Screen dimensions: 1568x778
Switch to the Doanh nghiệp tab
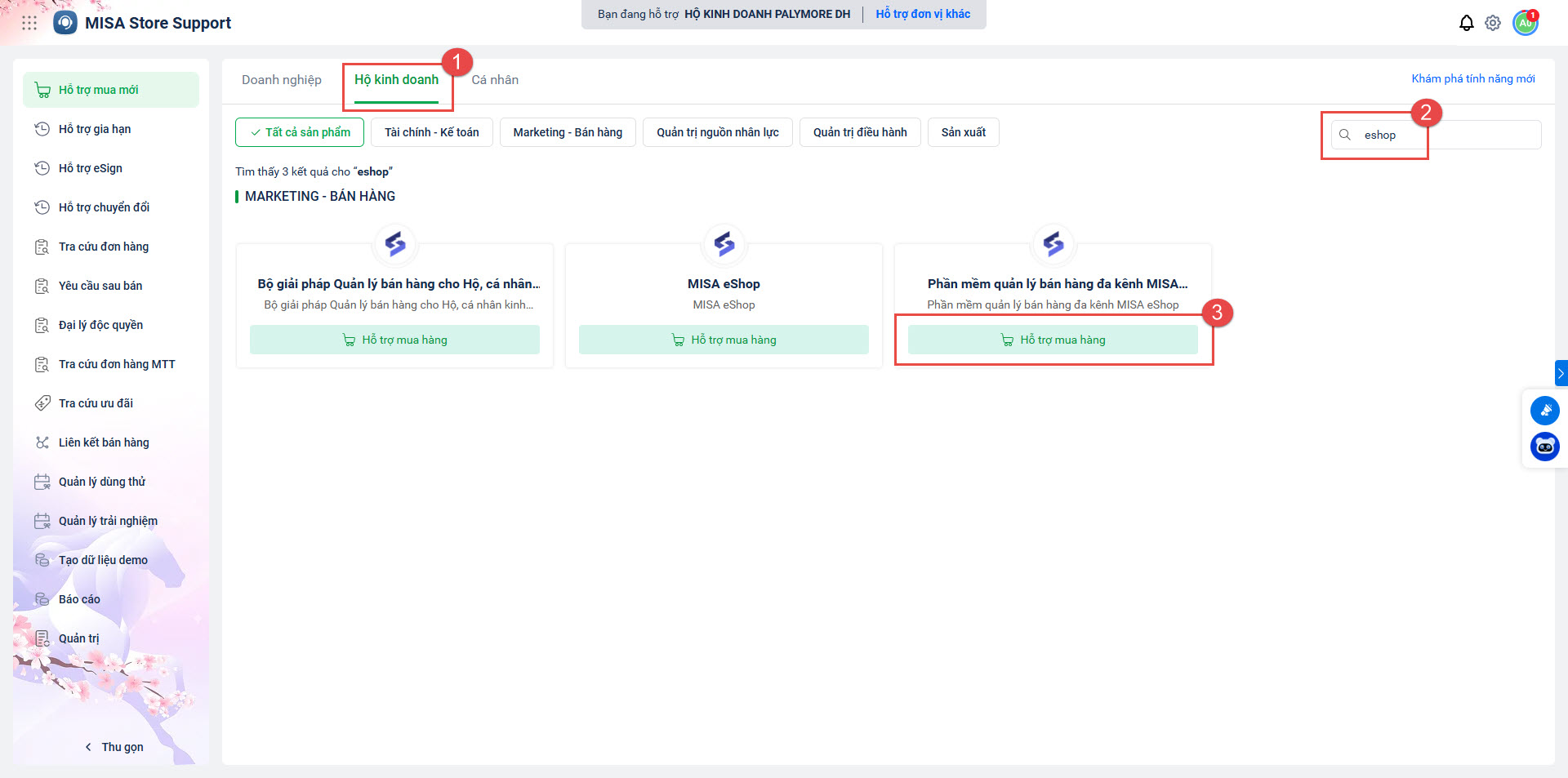(282, 80)
